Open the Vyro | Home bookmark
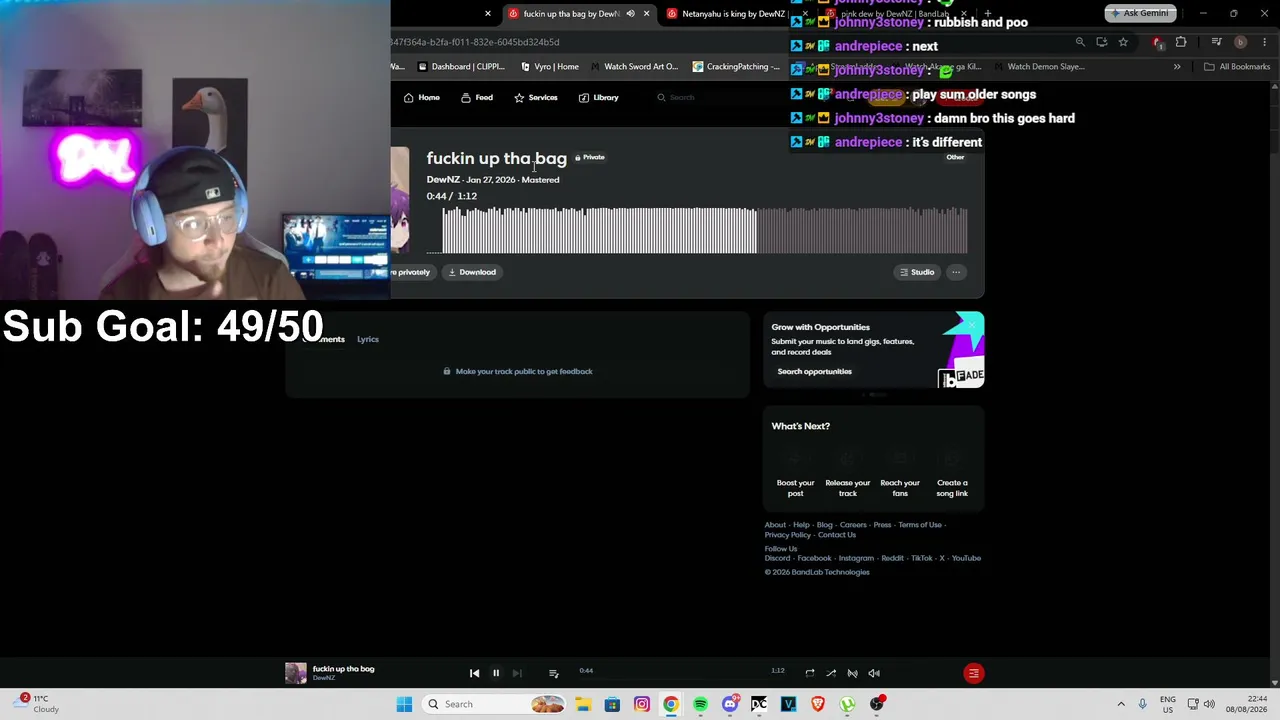The height and width of the screenshot is (720, 1280). click(x=550, y=67)
